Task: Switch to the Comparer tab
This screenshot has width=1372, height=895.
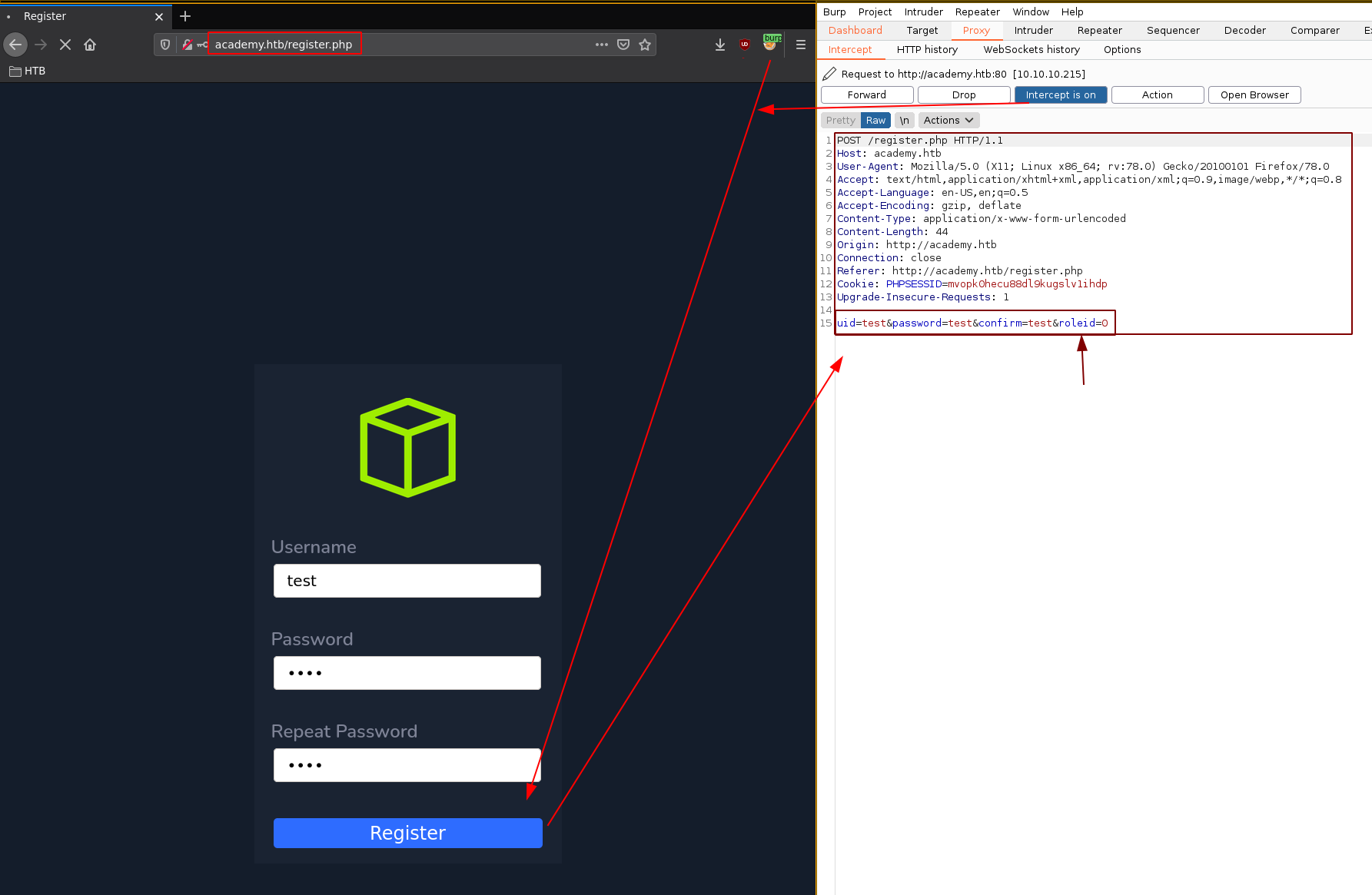Action: (1314, 30)
